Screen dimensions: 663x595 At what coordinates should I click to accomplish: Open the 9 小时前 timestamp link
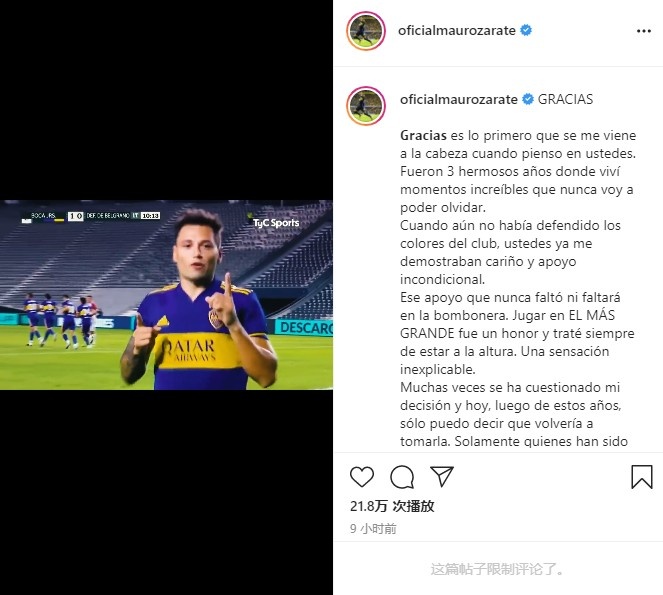(x=373, y=529)
